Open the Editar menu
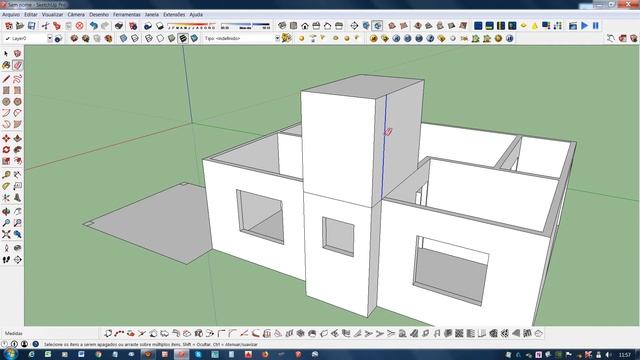 pos(31,14)
